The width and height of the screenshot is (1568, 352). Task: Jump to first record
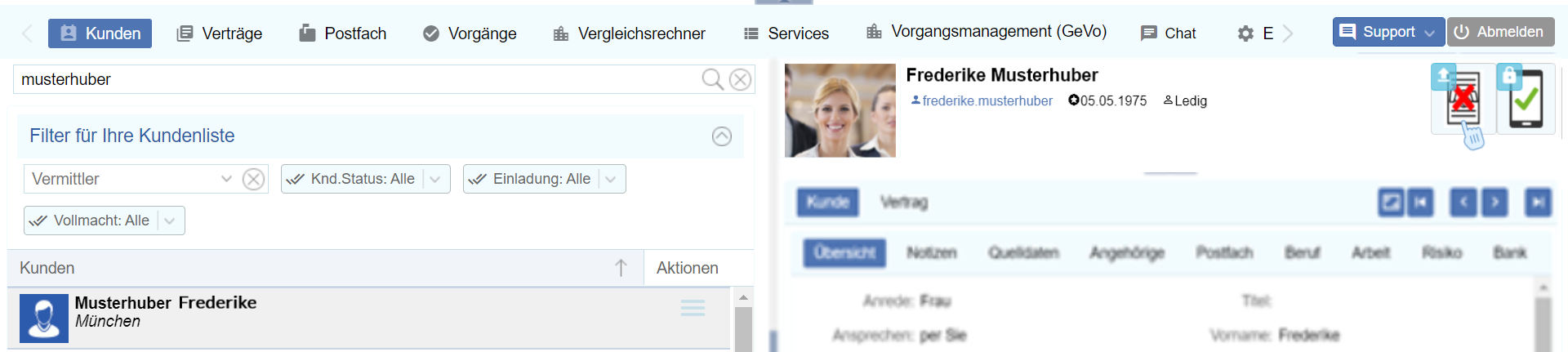click(1421, 202)
